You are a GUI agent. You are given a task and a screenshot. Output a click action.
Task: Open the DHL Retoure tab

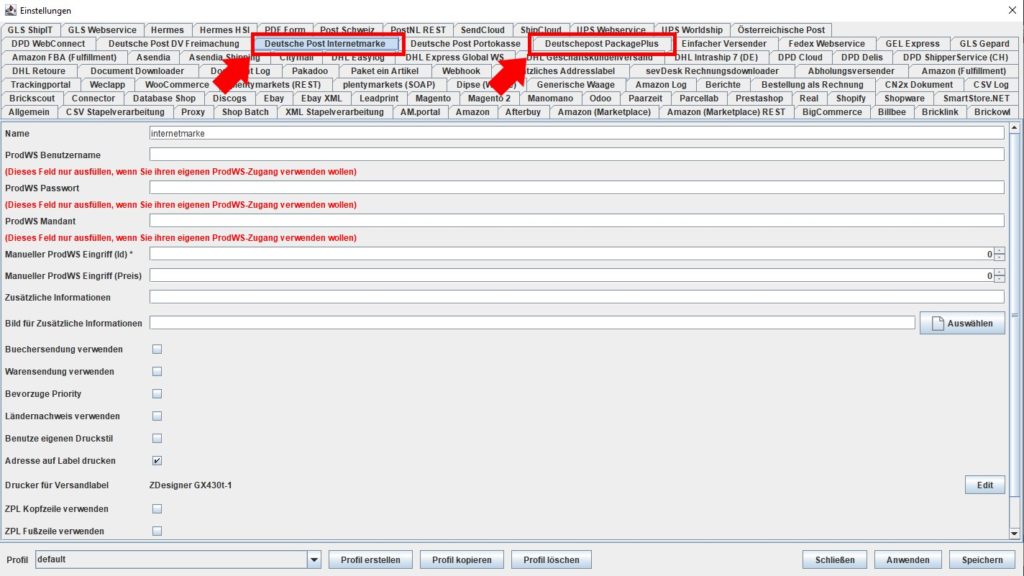point(39,71)
